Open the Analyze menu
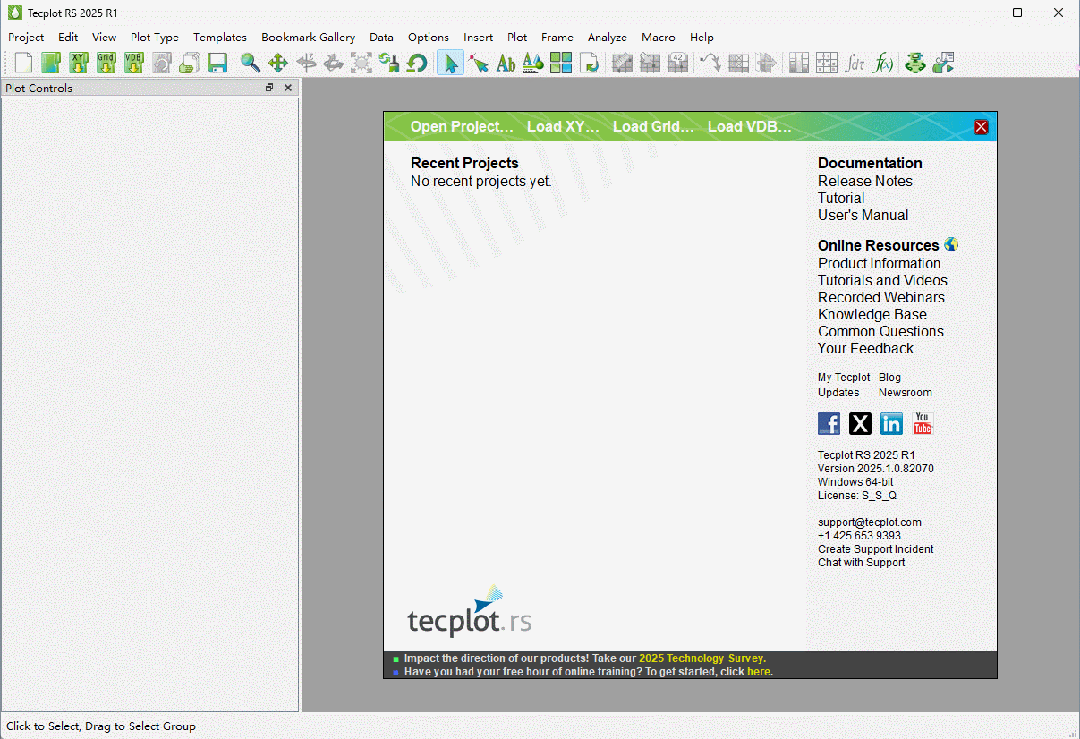 (x=607, y=37)
